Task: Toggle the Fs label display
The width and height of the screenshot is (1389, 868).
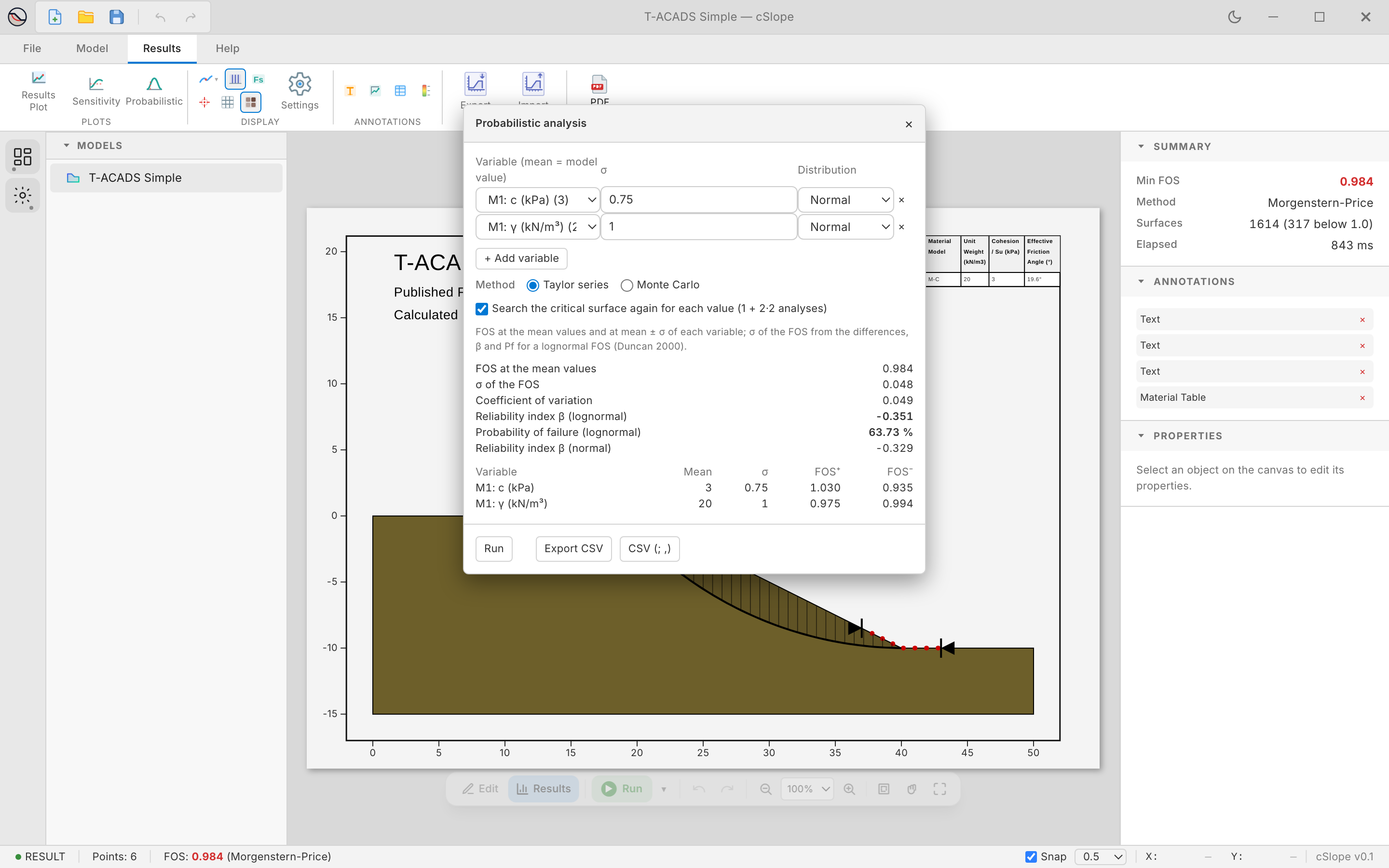Action: 259,79
